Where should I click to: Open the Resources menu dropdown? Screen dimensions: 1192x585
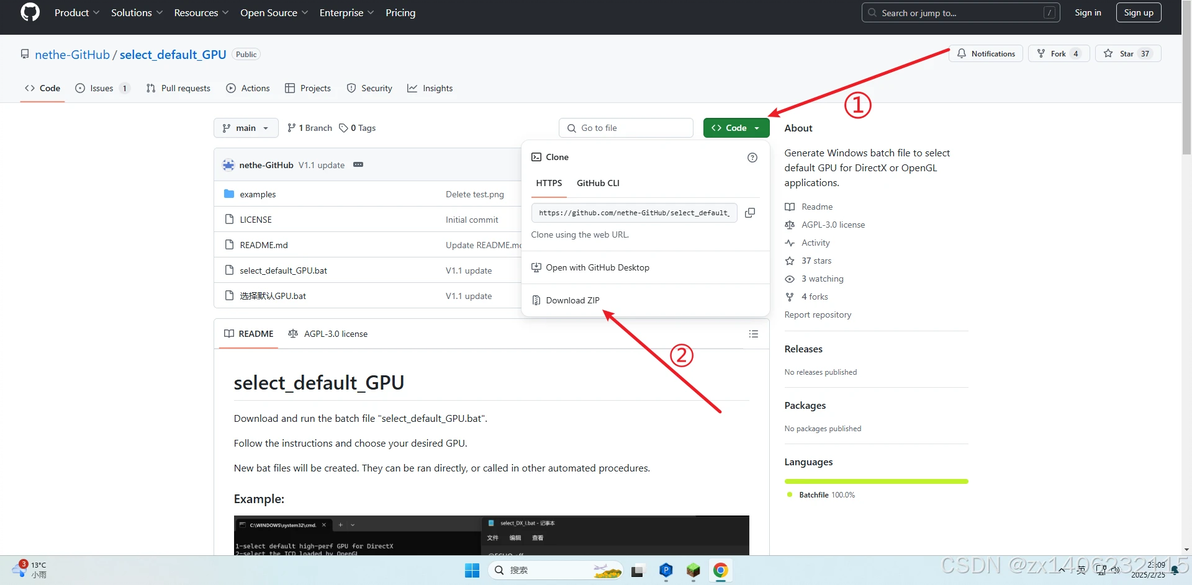pyautogui.click(x=202, y=13)
